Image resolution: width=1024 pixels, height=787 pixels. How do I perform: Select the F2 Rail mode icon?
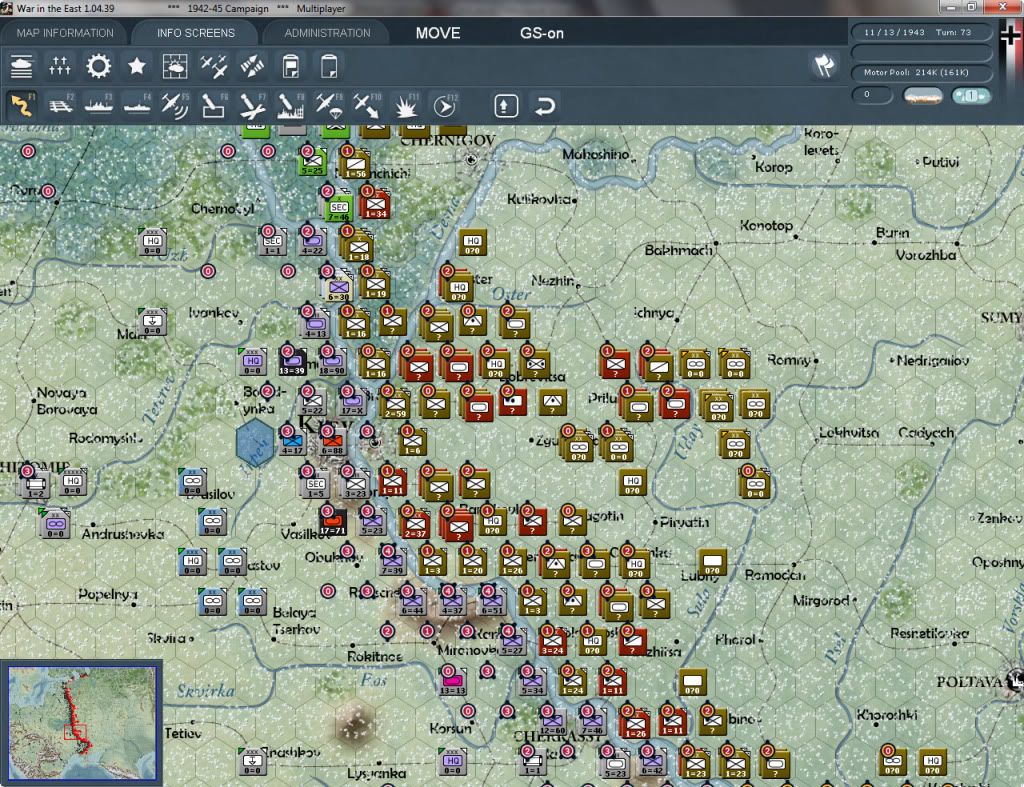point(61,105)
